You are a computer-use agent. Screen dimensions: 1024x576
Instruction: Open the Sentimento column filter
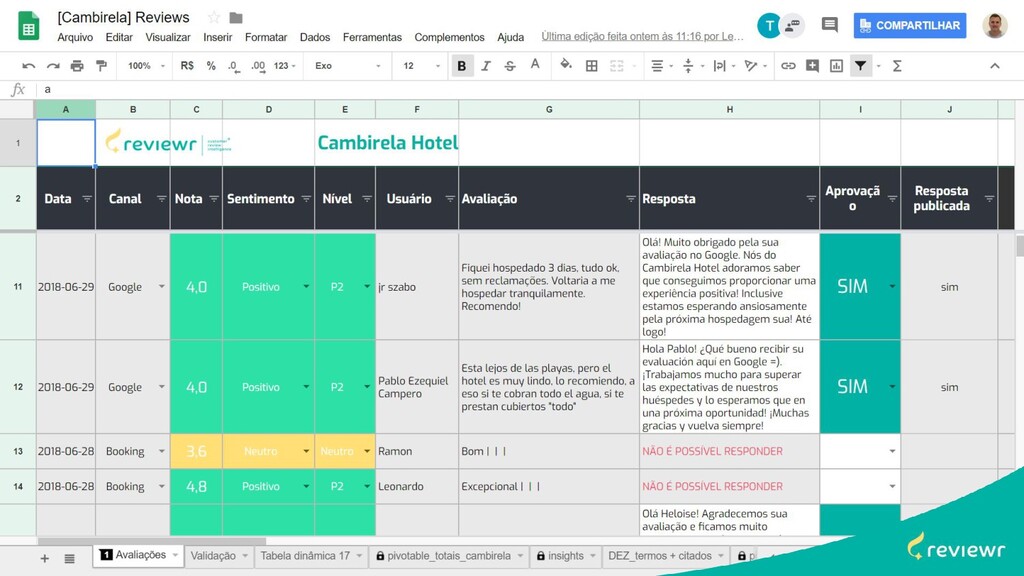point(306,199)
